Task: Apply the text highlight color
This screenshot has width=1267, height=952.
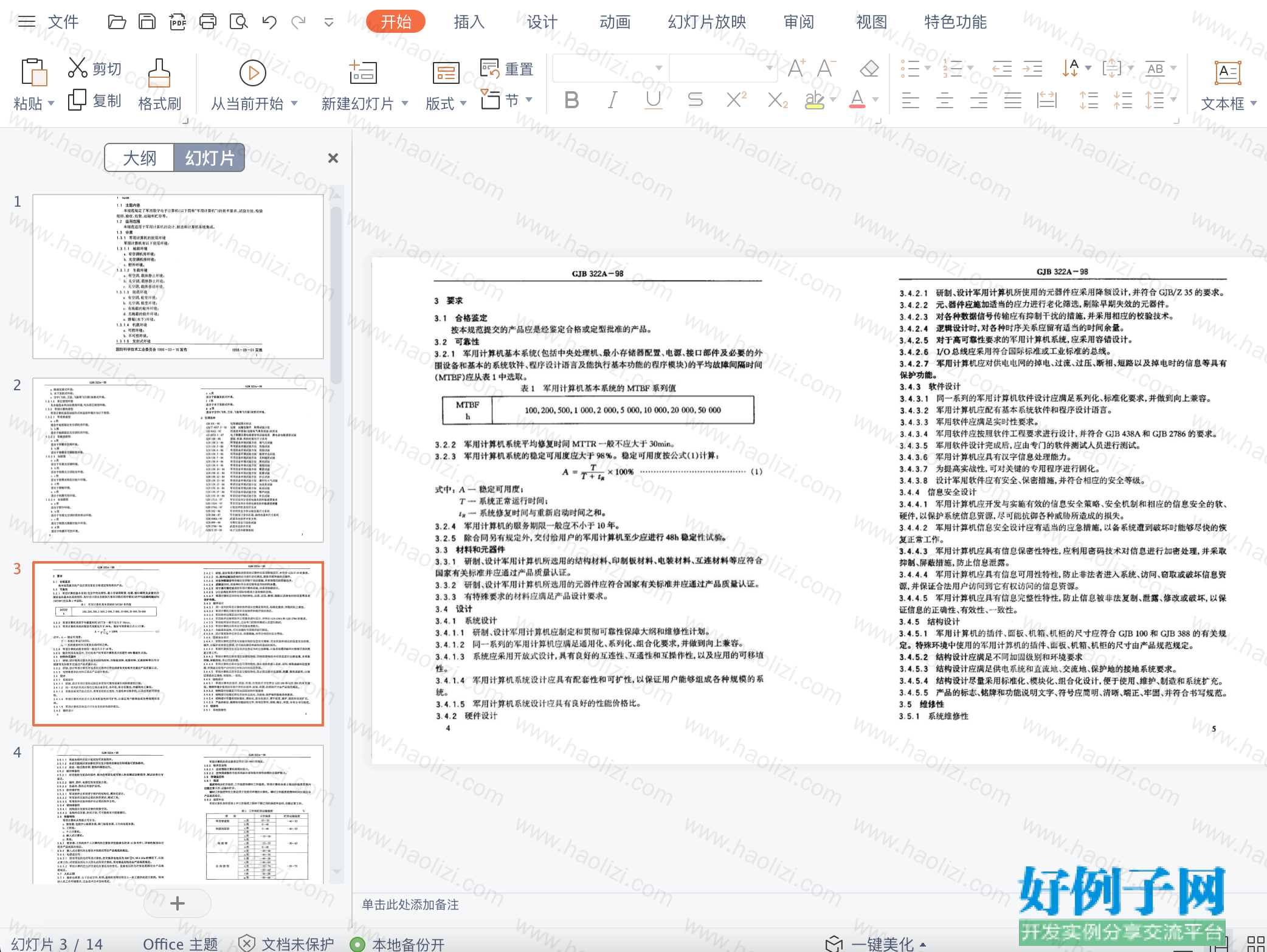Action: click(x=814, y=100)
